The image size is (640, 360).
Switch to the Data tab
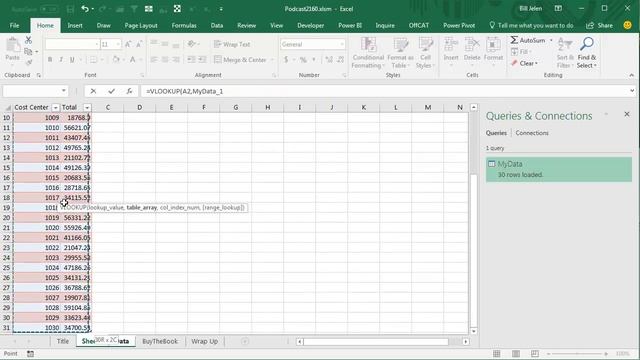(x=217, y=25)
